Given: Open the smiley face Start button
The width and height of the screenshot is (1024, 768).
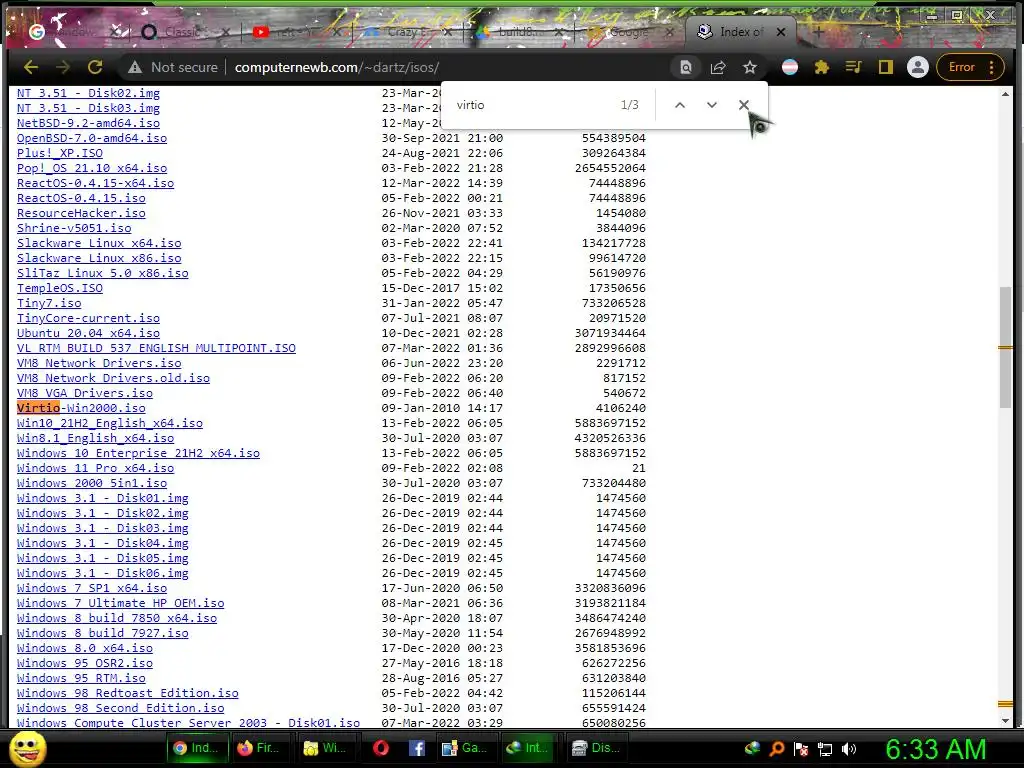Looking at the screenshot, I should click(27, 748).
